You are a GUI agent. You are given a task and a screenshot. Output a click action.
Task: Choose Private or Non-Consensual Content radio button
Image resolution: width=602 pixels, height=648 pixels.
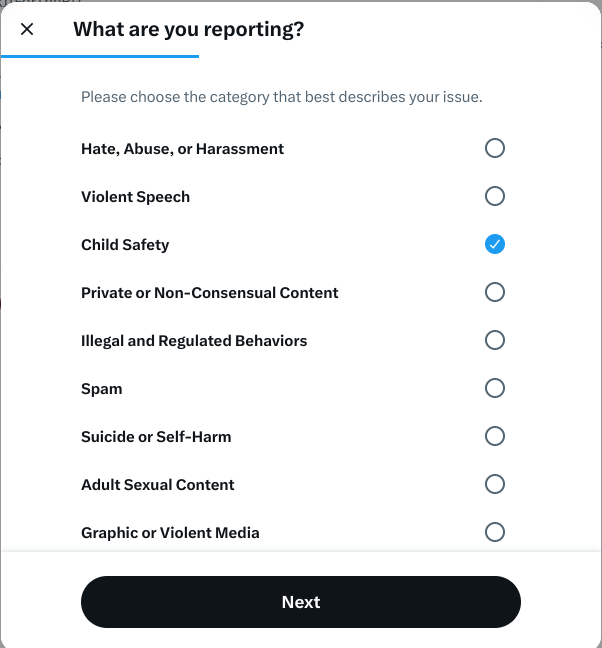click(494, 293)
